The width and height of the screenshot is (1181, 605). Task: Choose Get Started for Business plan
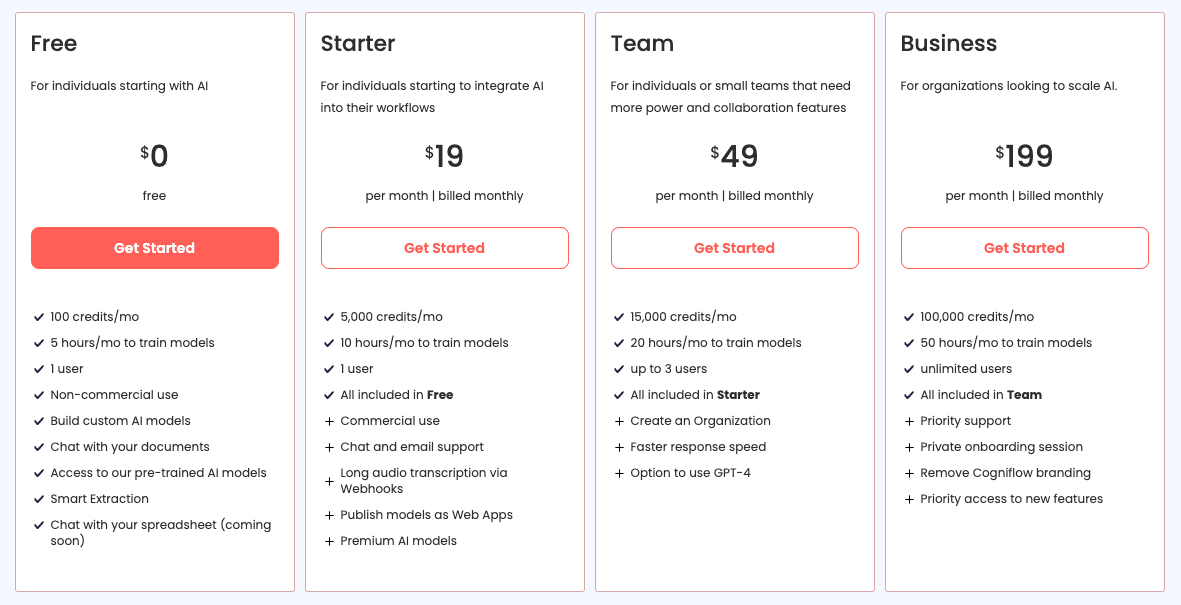coord(1024,248)
